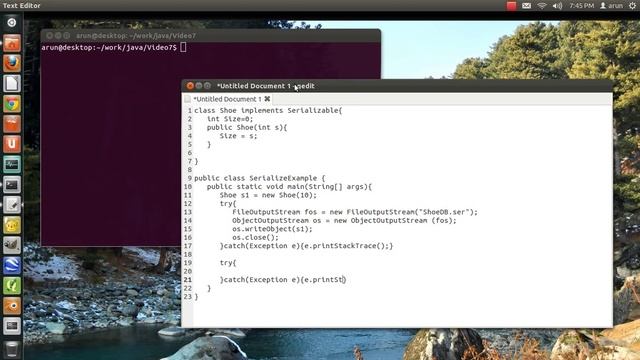Launch Google Earth from the dock

[12, 265]
